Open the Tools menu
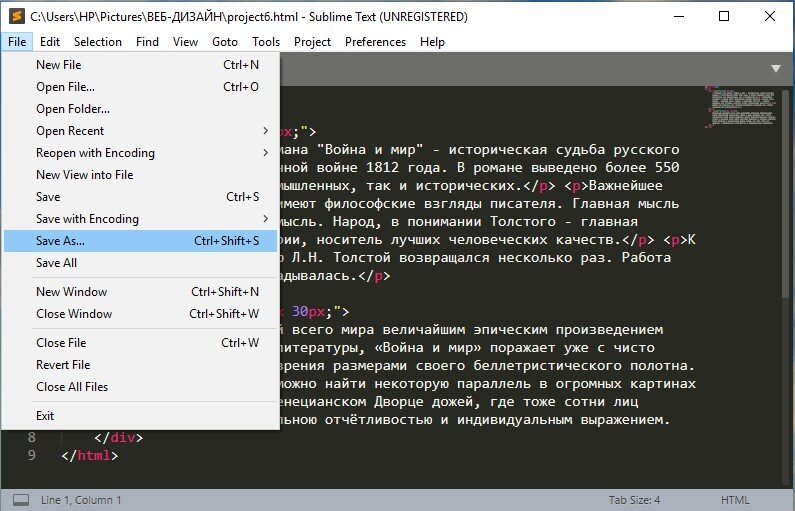This screenshot has height=511, width=795. coord(266,42)
